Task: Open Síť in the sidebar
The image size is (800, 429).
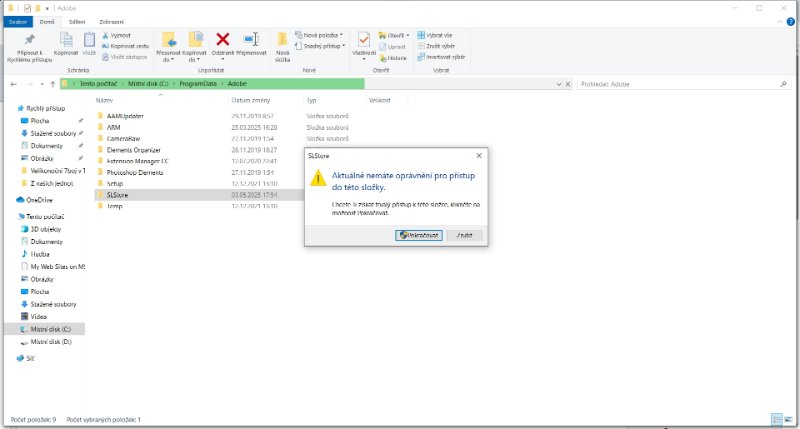Action: tap(30, 358)
